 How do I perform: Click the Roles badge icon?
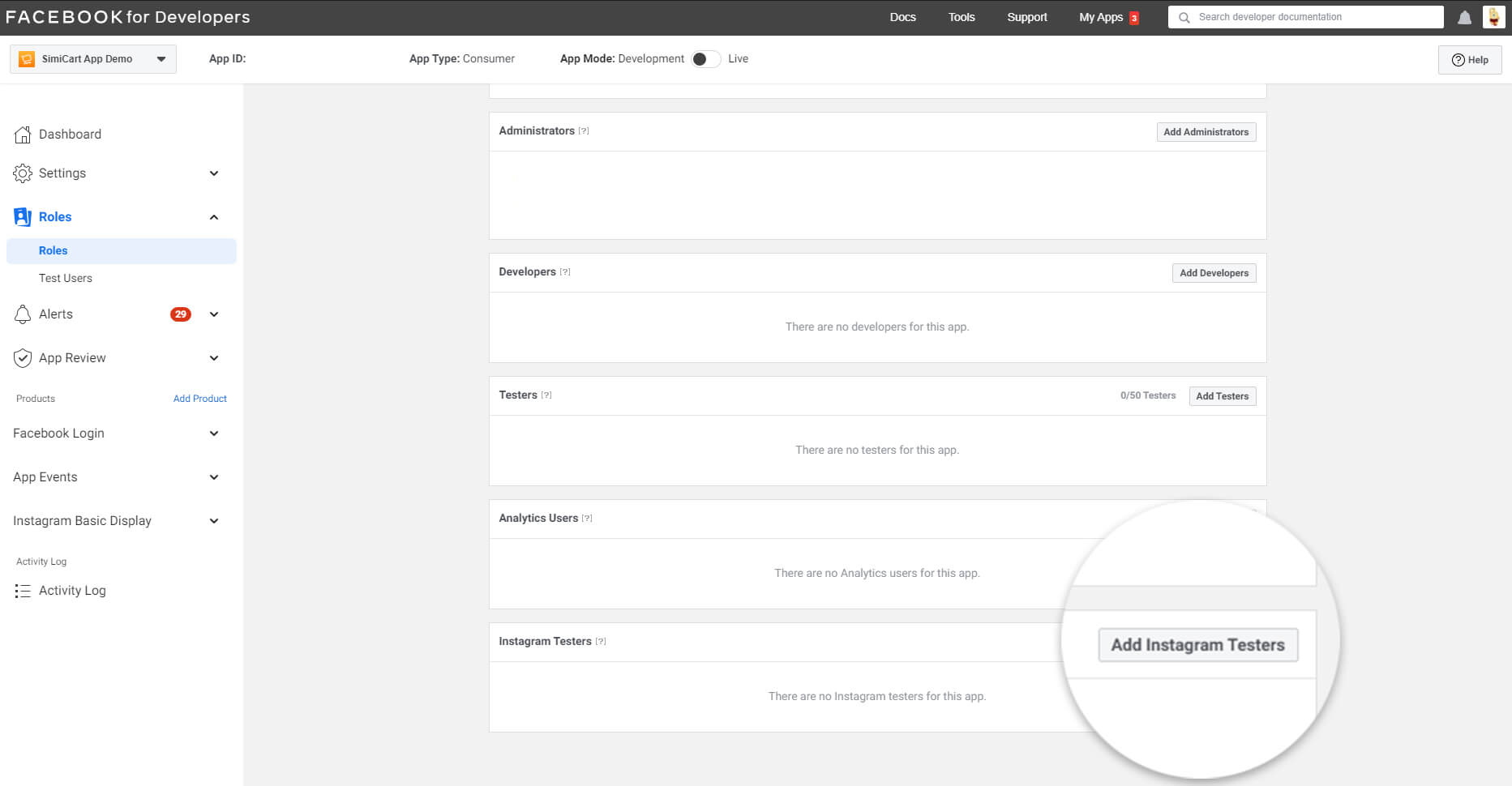[23, 217]
